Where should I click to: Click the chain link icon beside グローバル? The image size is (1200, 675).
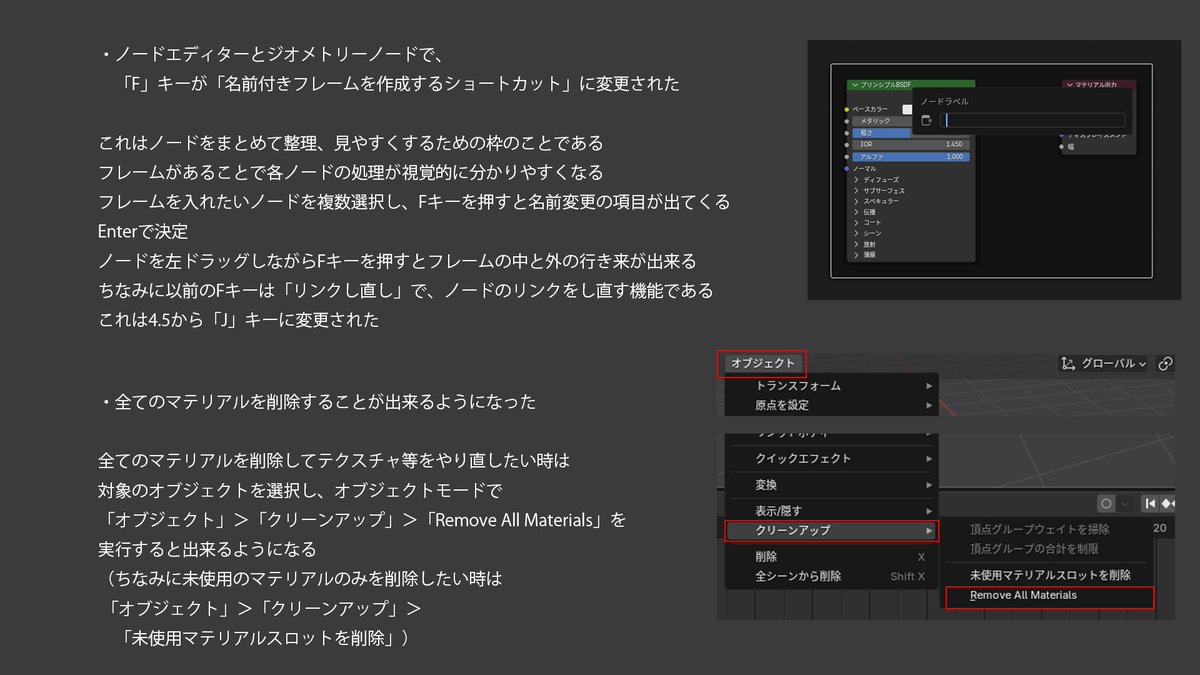coord(1165,364)
